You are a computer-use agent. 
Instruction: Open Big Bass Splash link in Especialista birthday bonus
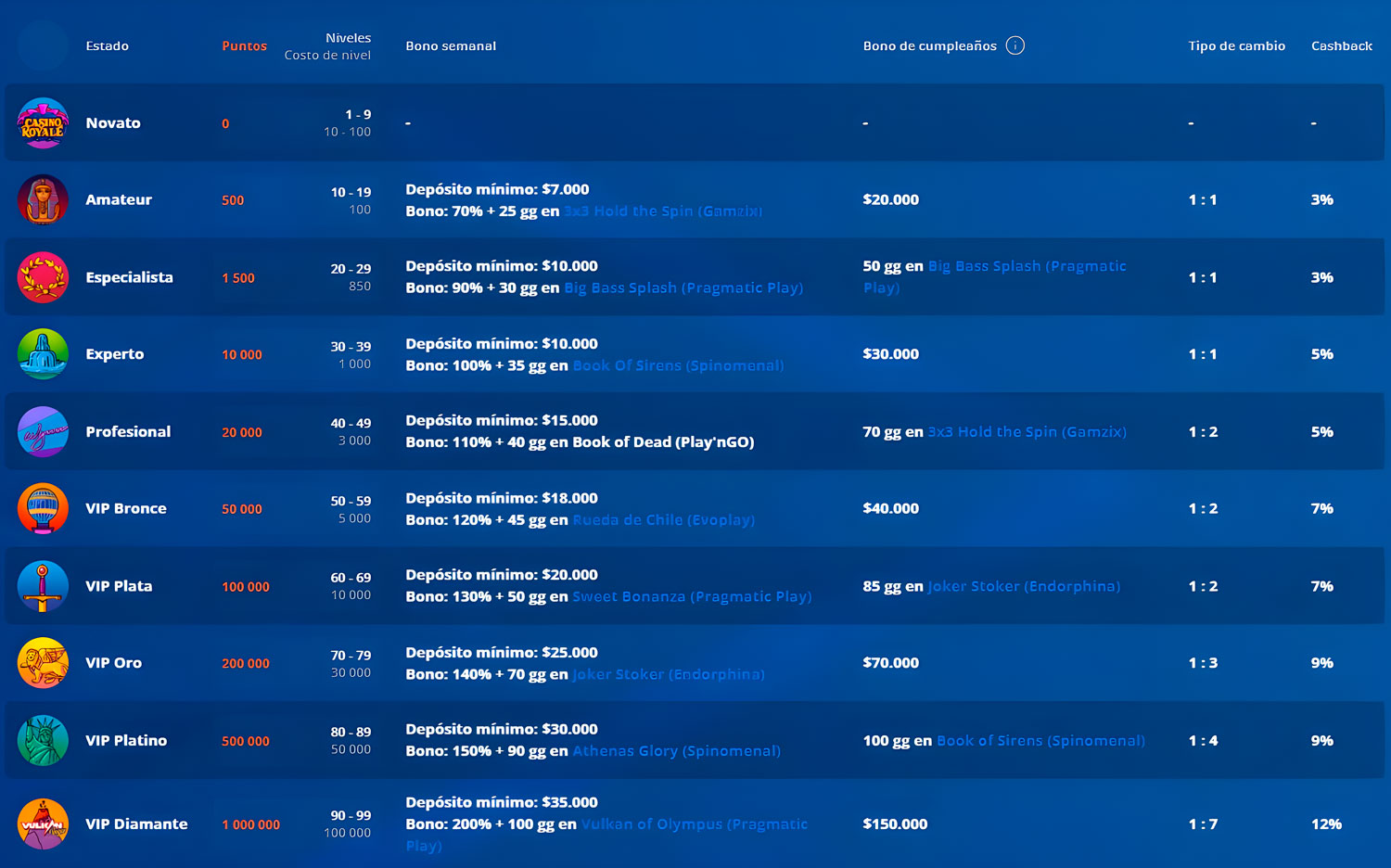click(994, 277)
